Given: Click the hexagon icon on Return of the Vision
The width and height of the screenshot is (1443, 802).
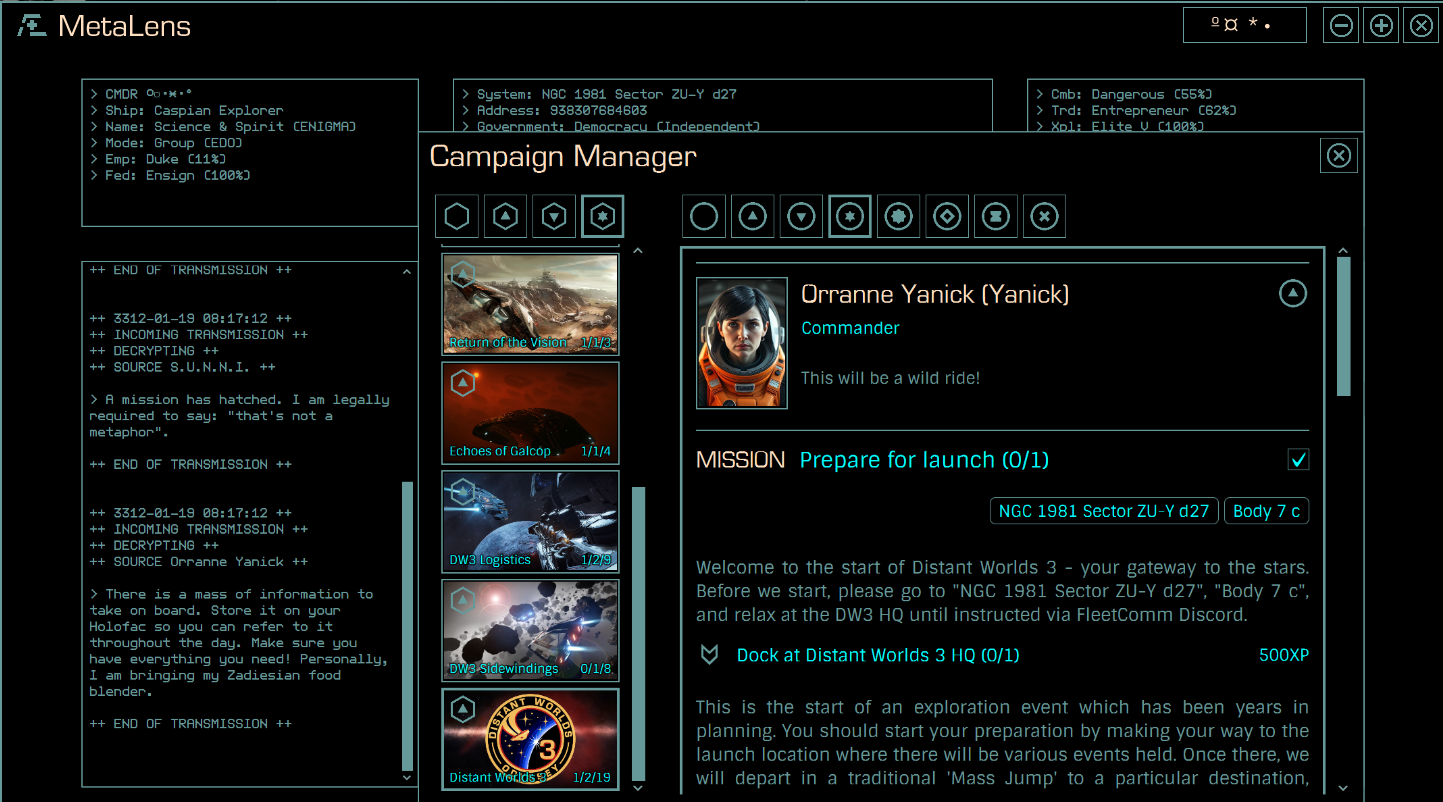Looking at the screenshot, I should pos(462,273).
